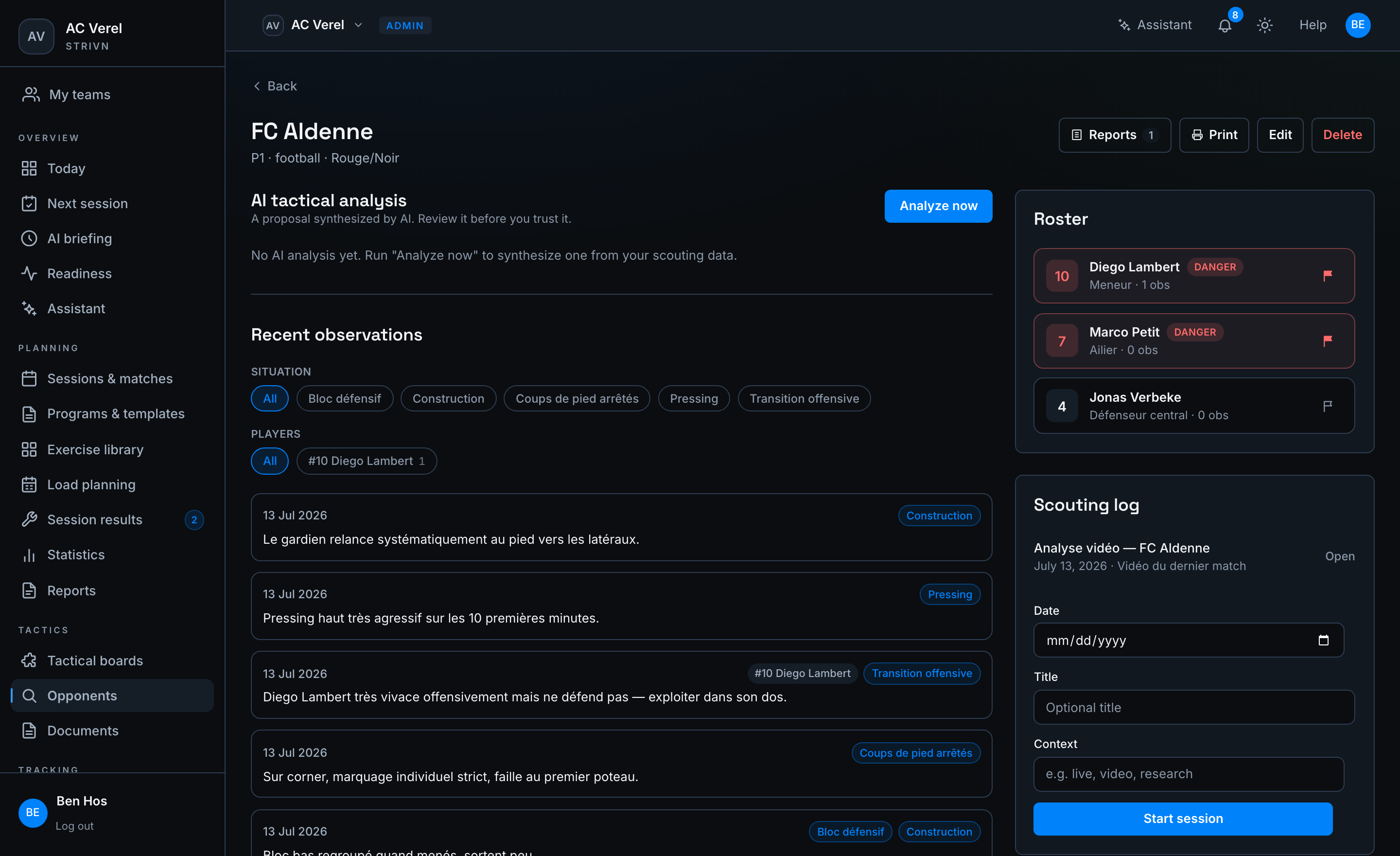Open Readiness page
Viewport: 1400px width, 856px height.
(112, 273)
